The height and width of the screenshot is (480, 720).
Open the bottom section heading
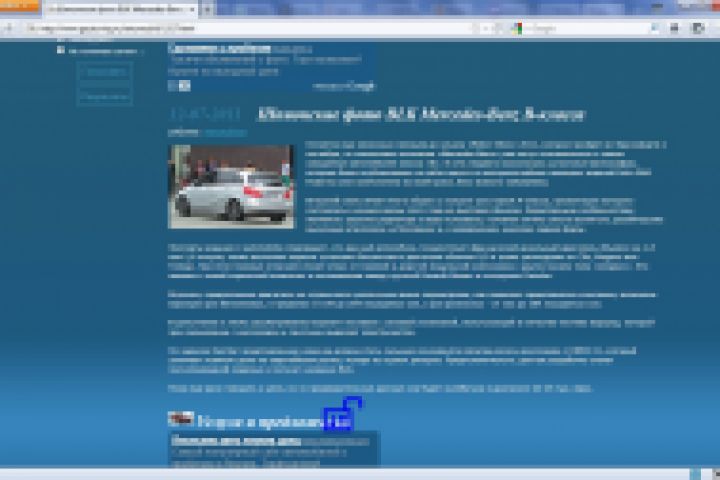[x=275, y=422]
